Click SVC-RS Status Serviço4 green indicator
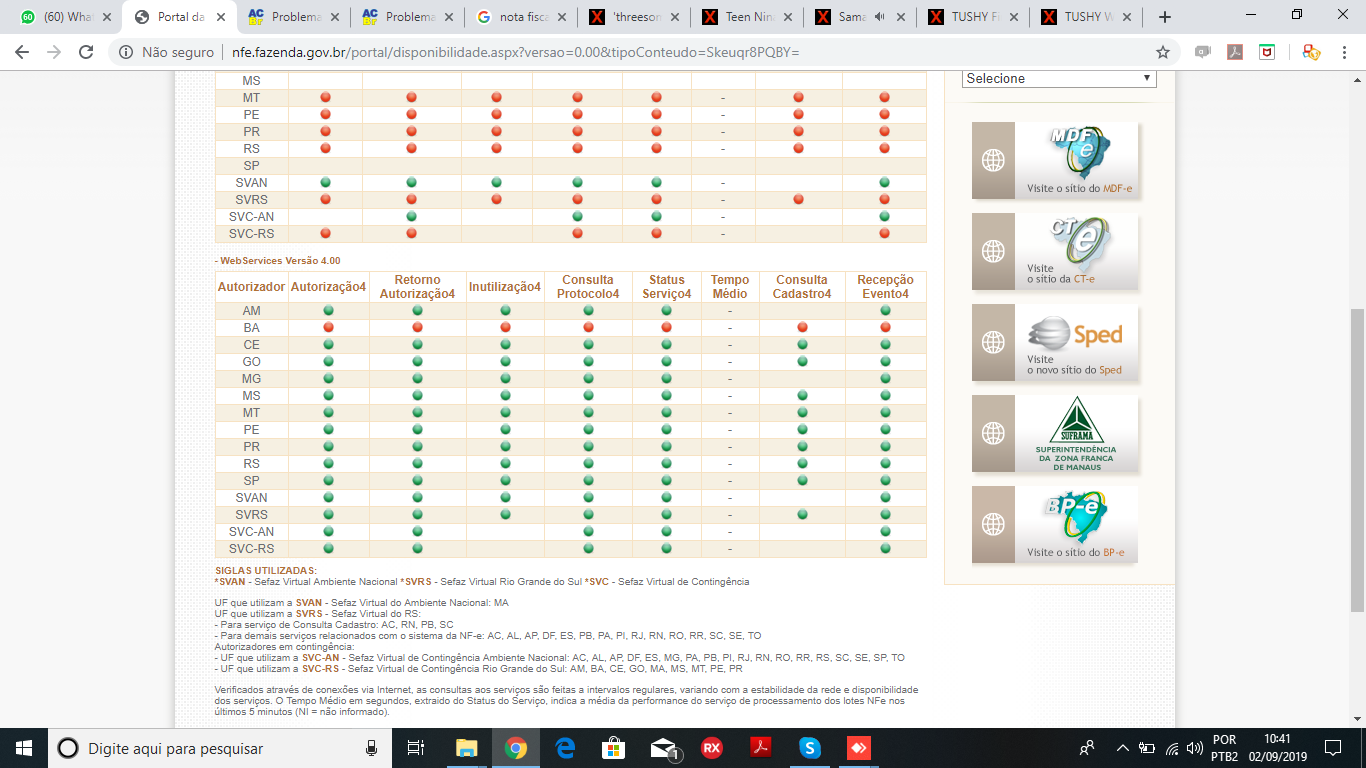The width and height of the screenshot is (1366, 768). tap(667, 548)
